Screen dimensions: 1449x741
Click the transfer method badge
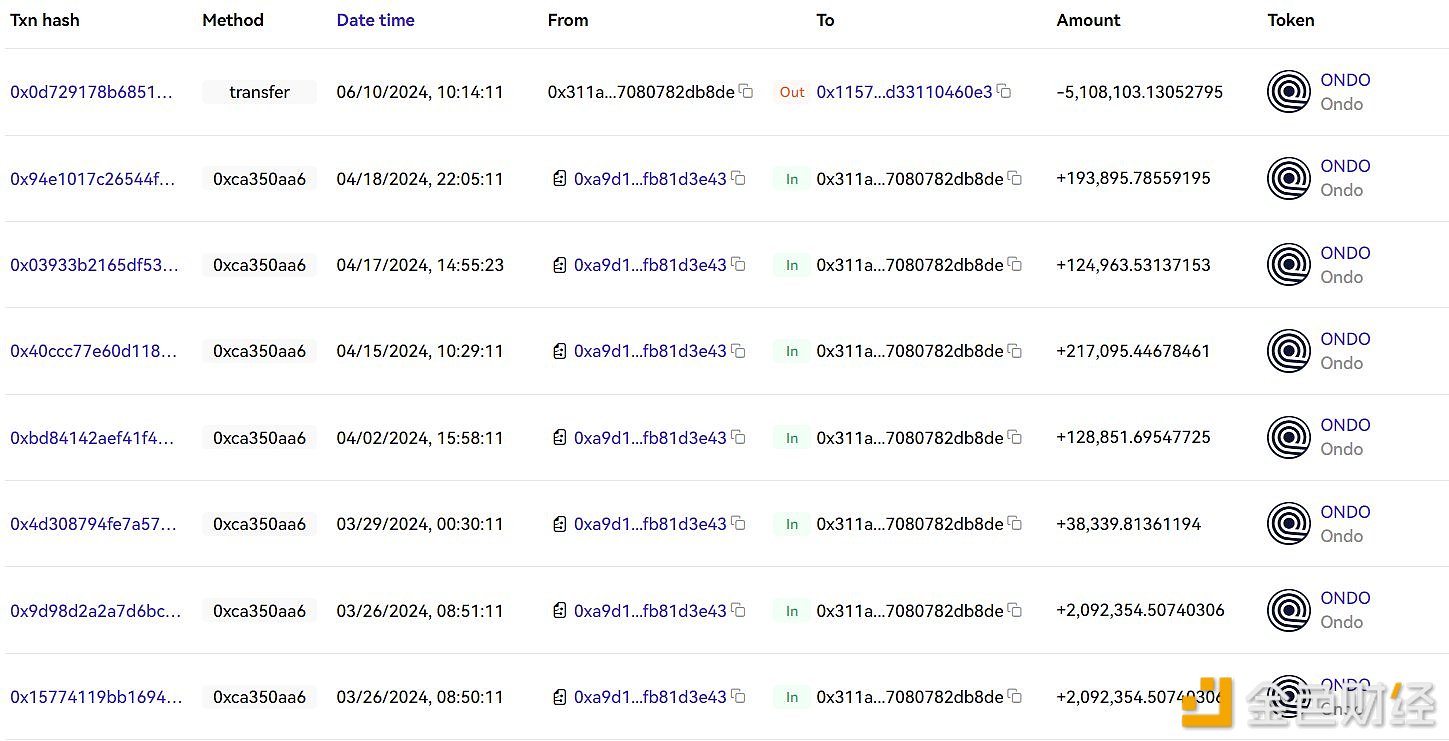[x=259, y=92]
